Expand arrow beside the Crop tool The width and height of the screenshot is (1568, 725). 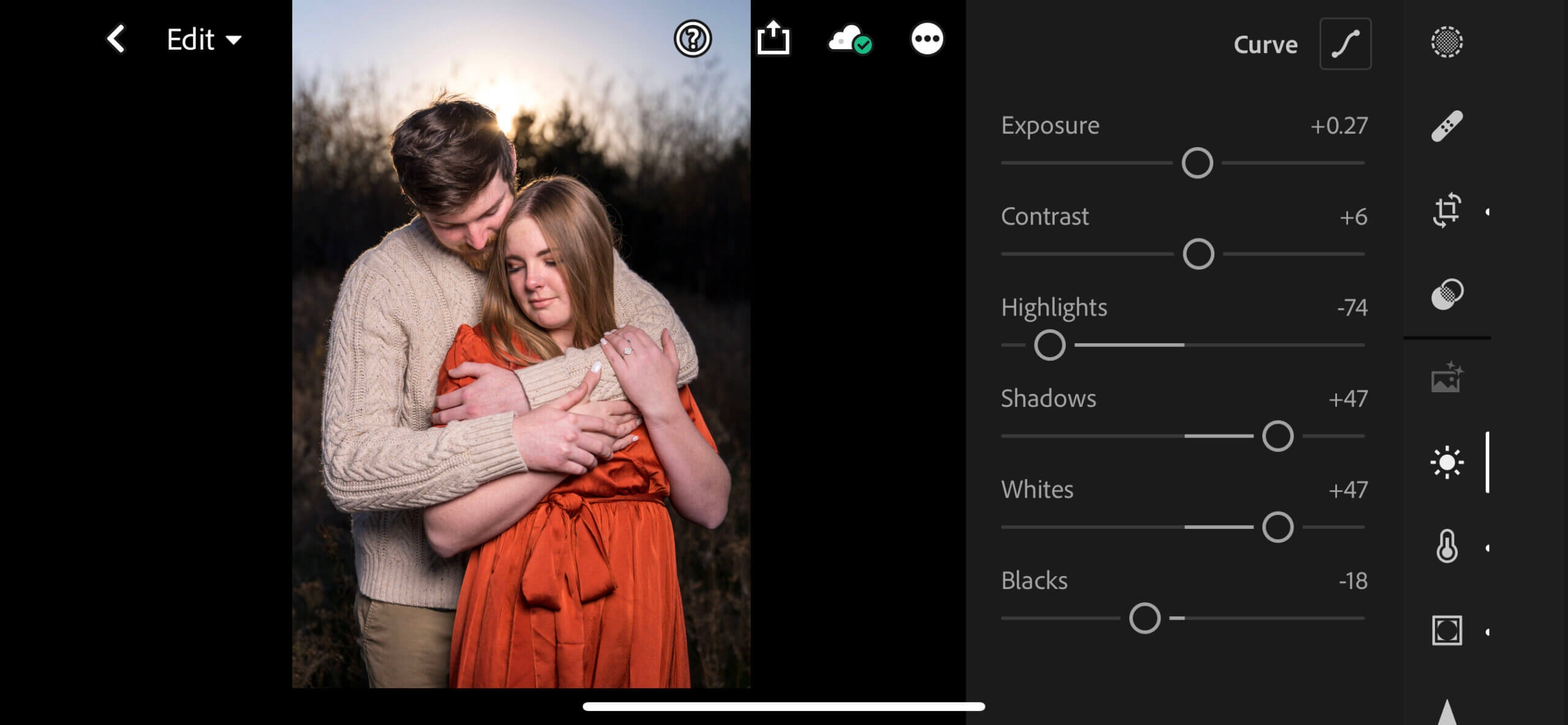pos(1488,212)
